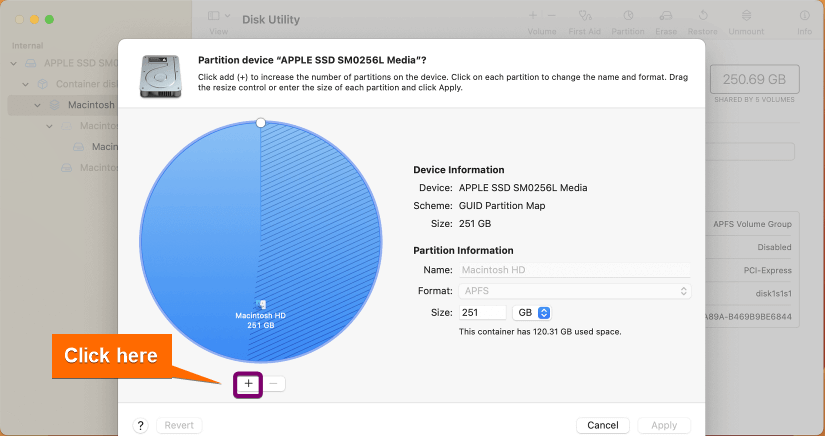Collapse the Container disk sidebar item

(25, 84)
